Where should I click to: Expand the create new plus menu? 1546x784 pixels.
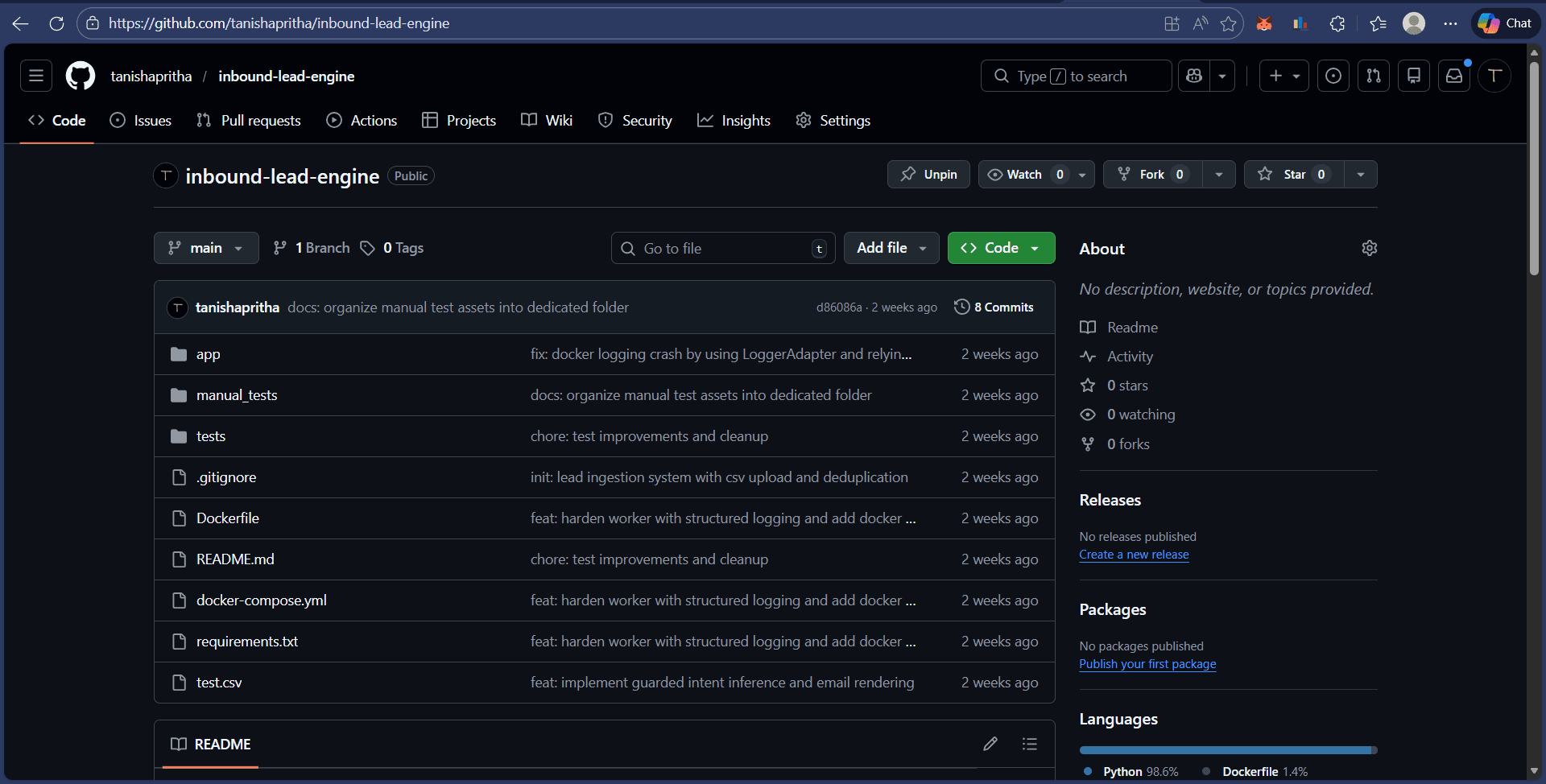click(x=1284, y=76)
